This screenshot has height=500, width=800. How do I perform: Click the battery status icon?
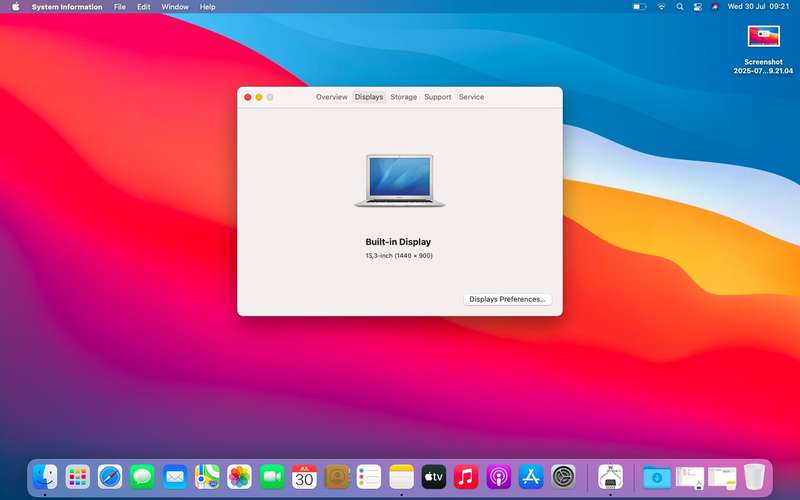coord(639,7)
